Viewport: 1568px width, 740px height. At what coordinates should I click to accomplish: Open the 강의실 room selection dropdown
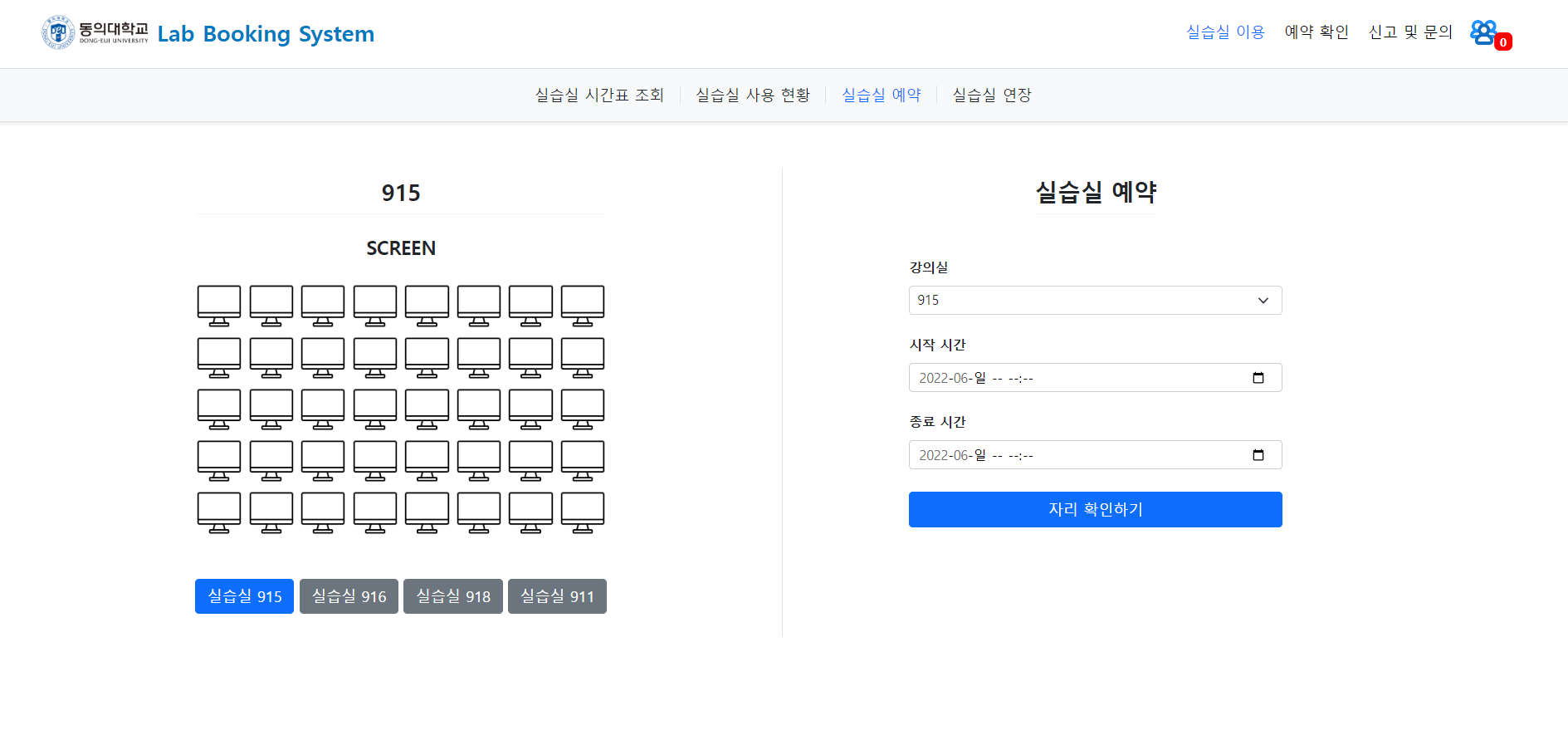[x=1094, y=300]
